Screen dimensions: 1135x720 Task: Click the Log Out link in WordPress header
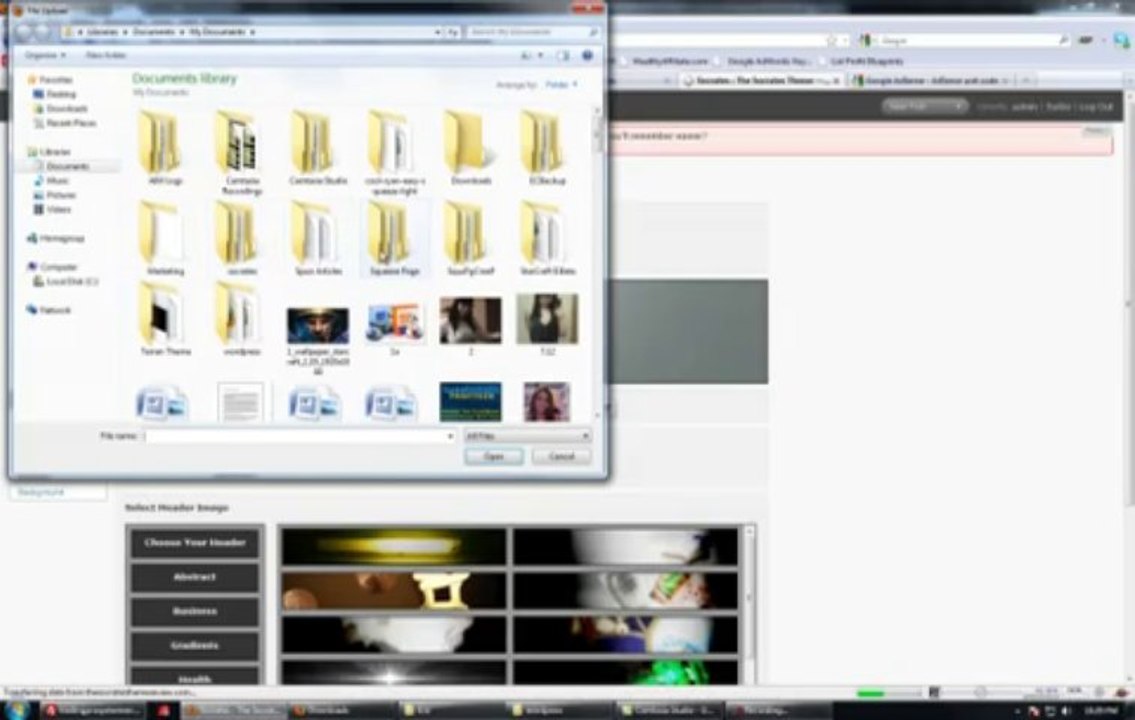pyautogui.click(x=1096, y=106)
